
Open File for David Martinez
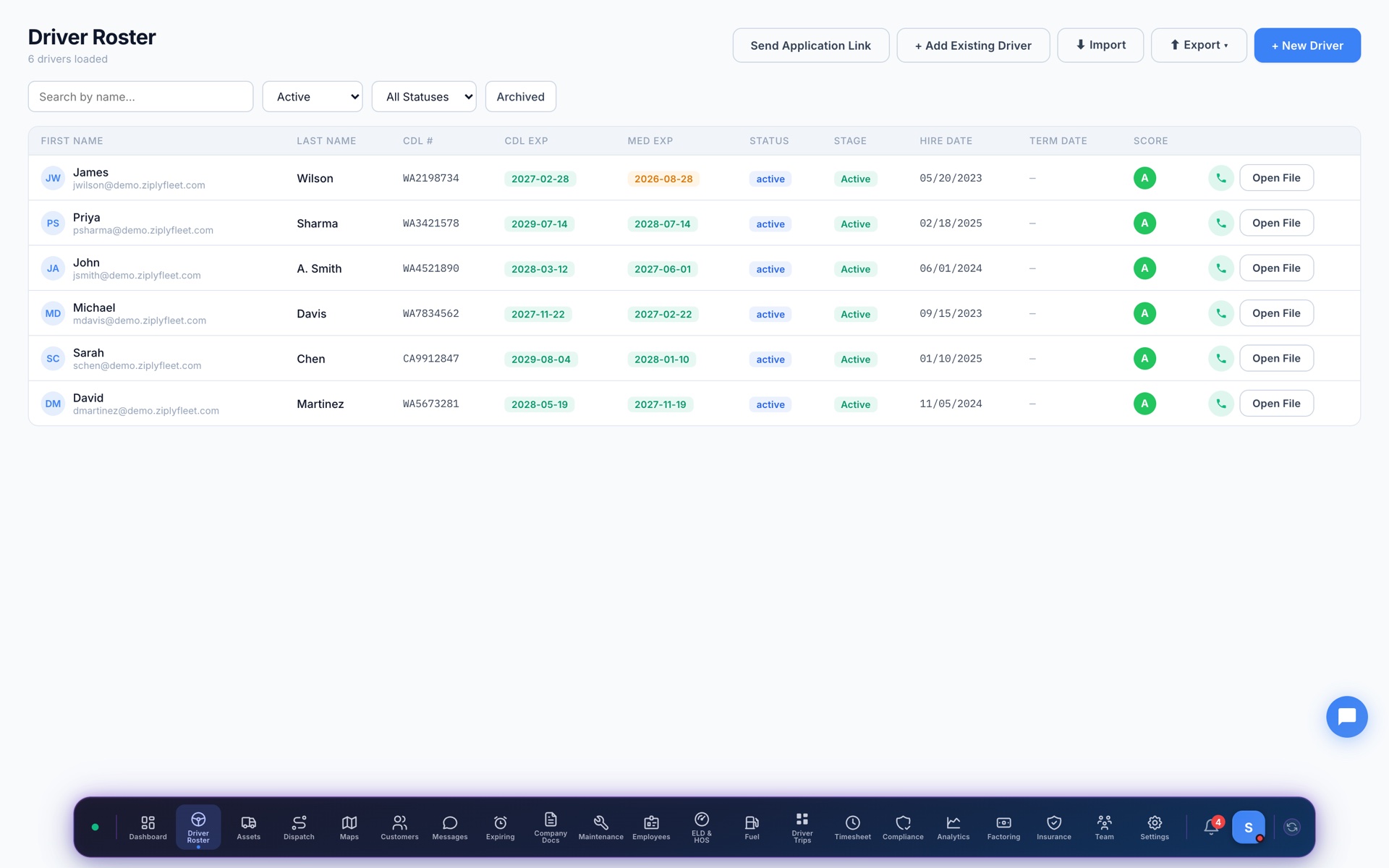(1276, 404)
